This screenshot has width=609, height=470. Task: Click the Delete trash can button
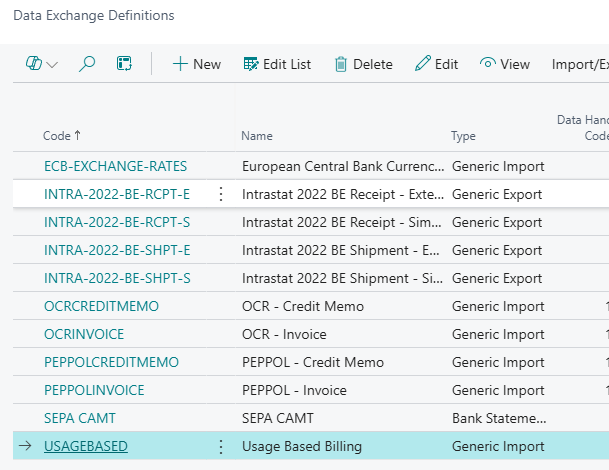363,64
